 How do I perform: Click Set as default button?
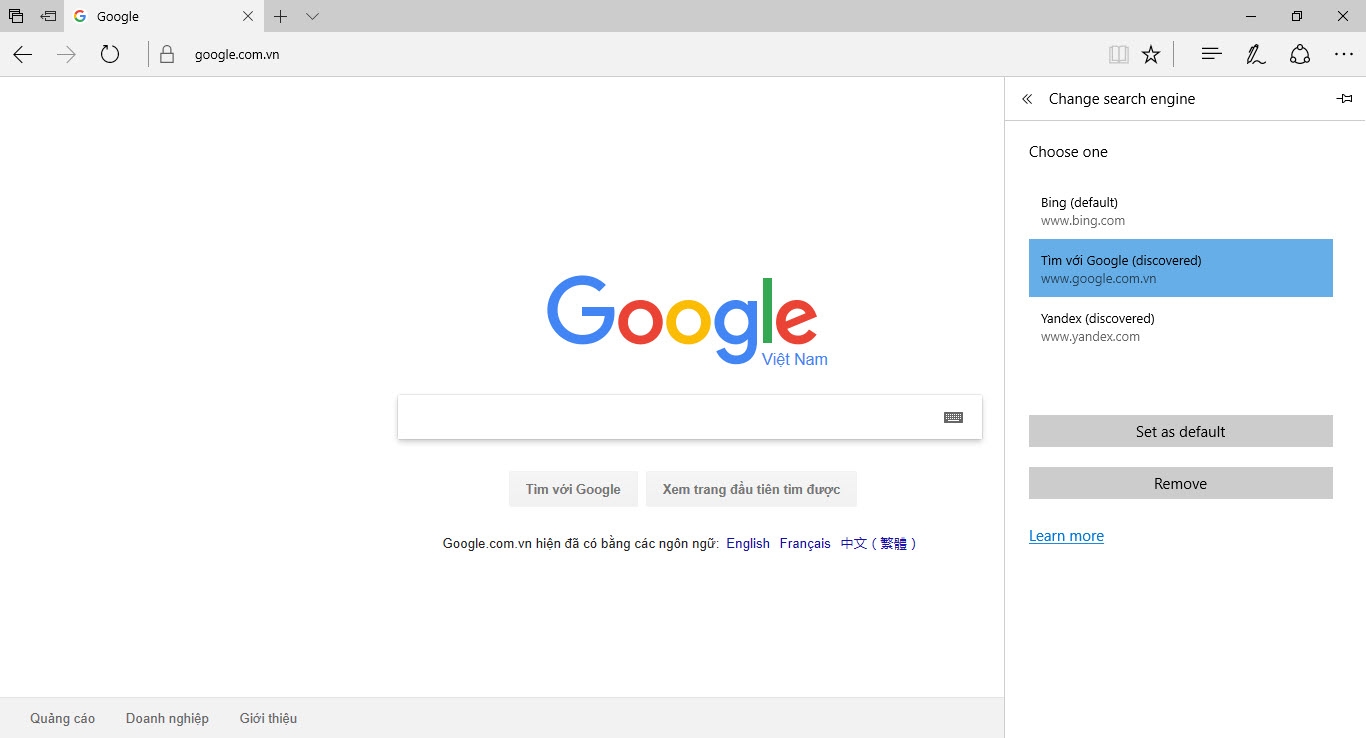click(x=1181, y=431)
